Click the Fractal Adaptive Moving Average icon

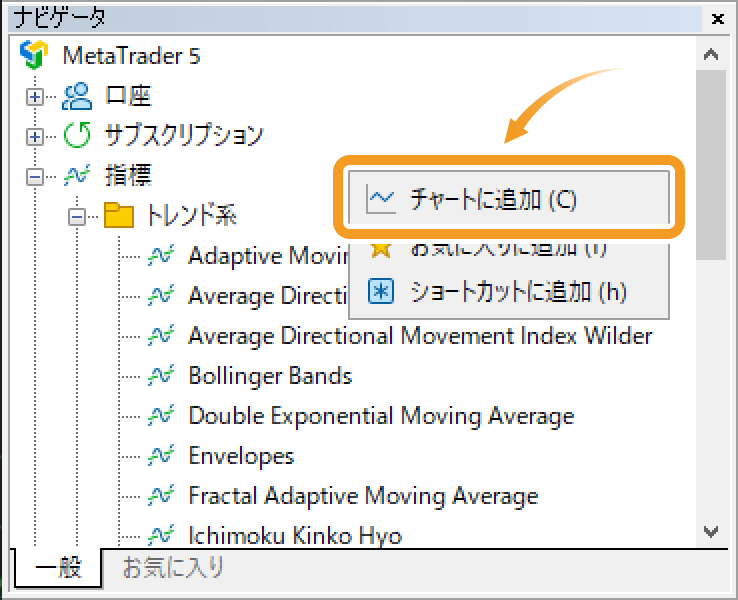point(161,496)
